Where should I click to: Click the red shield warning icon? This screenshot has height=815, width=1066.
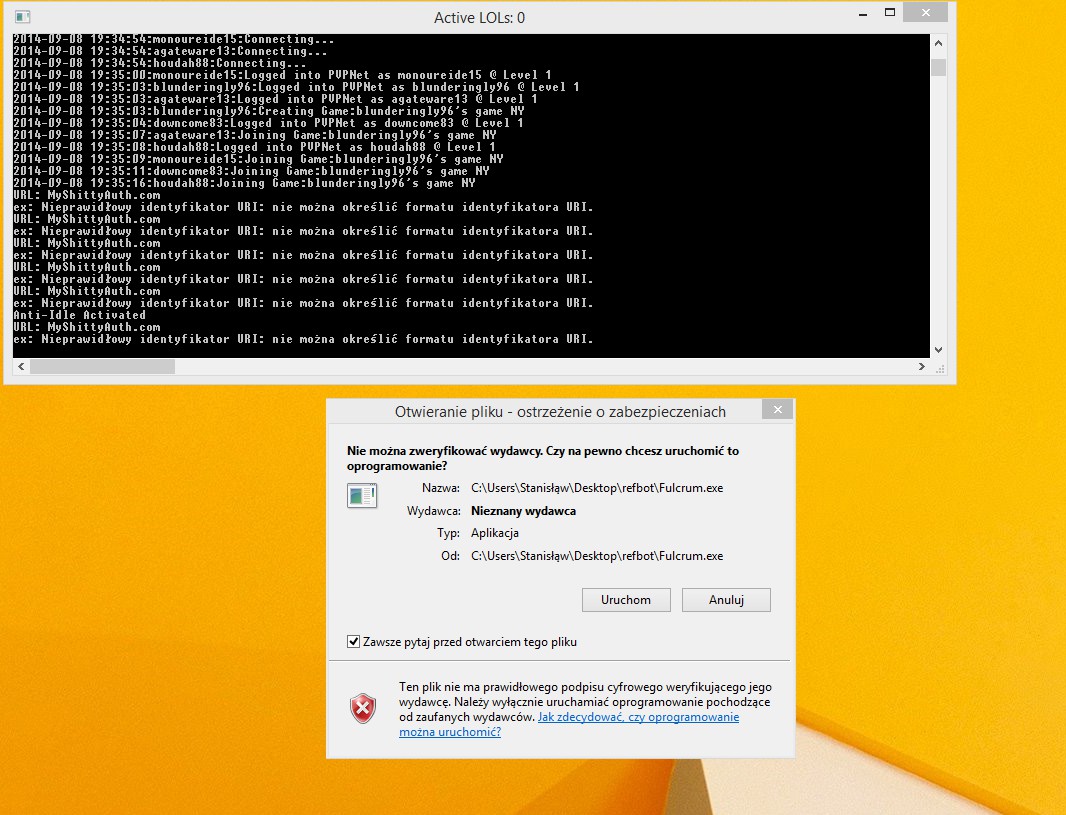363,709
